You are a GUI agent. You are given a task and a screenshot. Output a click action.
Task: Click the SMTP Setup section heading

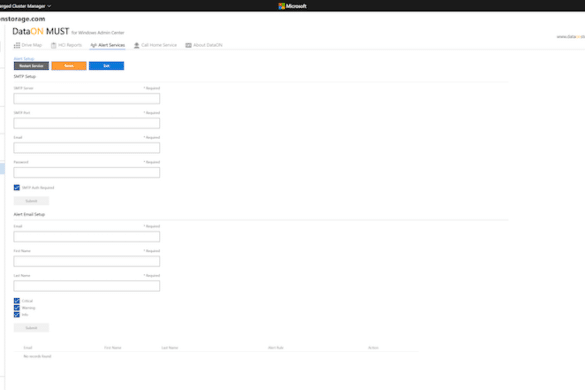25,77
